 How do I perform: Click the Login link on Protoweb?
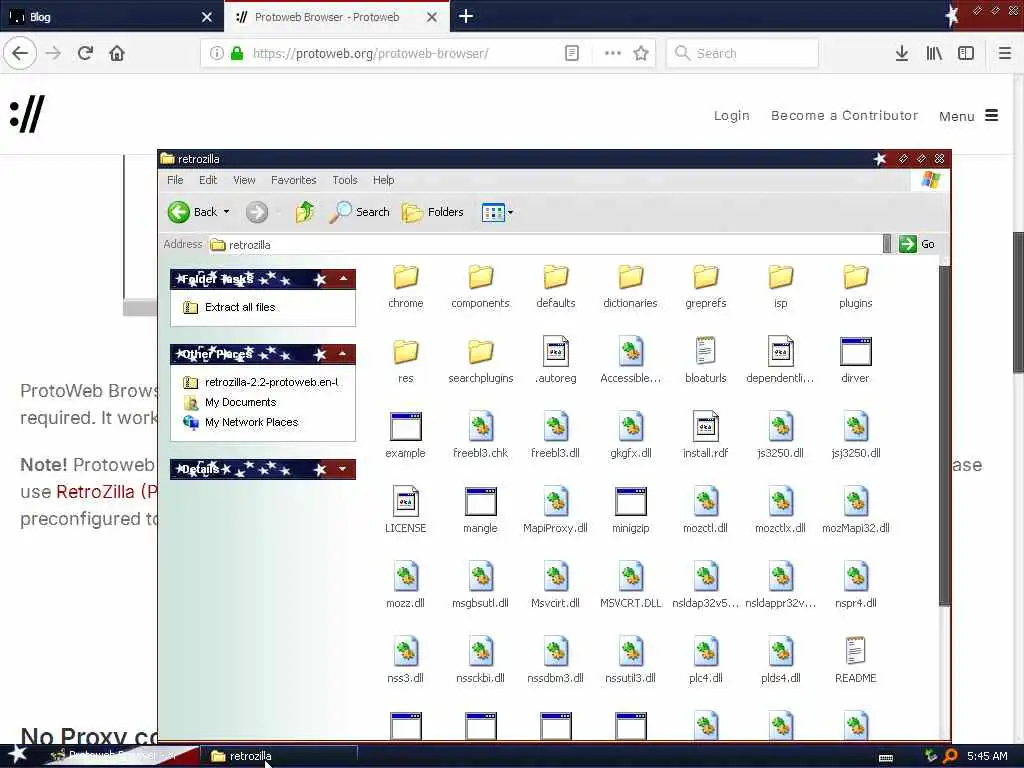click(x=731, y=116)
